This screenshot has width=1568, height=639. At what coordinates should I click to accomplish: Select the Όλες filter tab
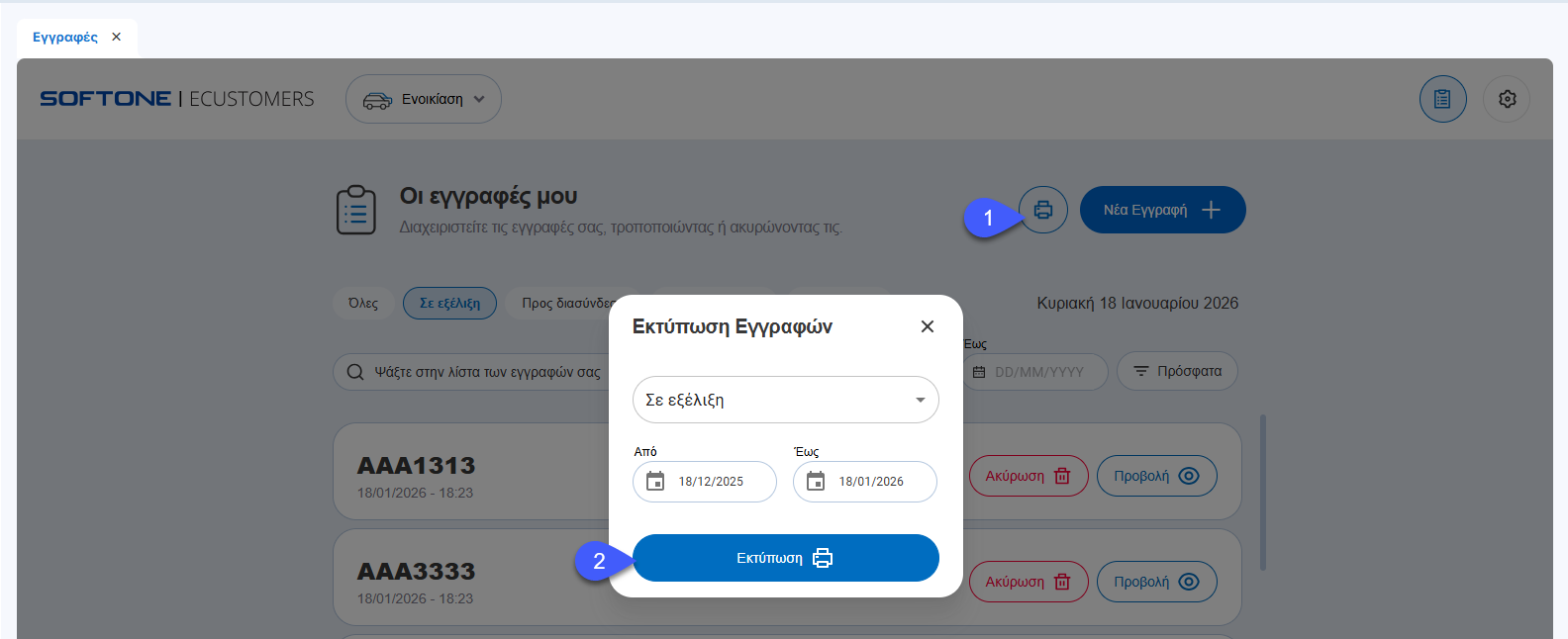363,303
